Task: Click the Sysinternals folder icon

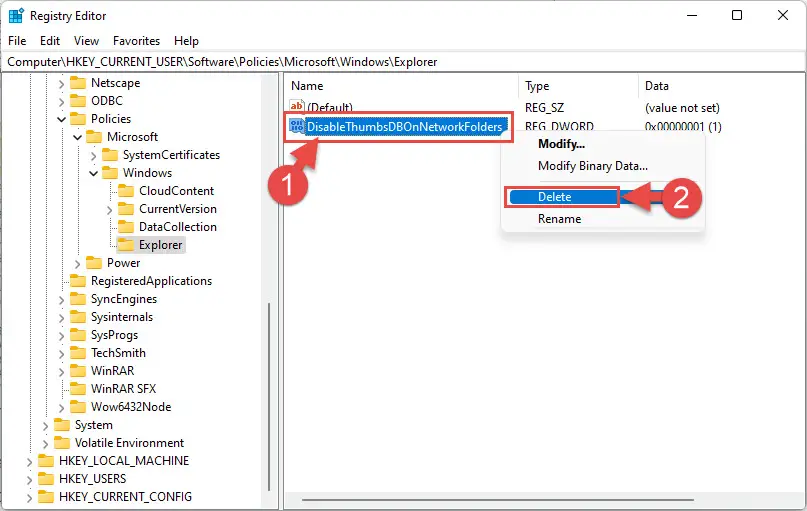Action: point(78,317)
